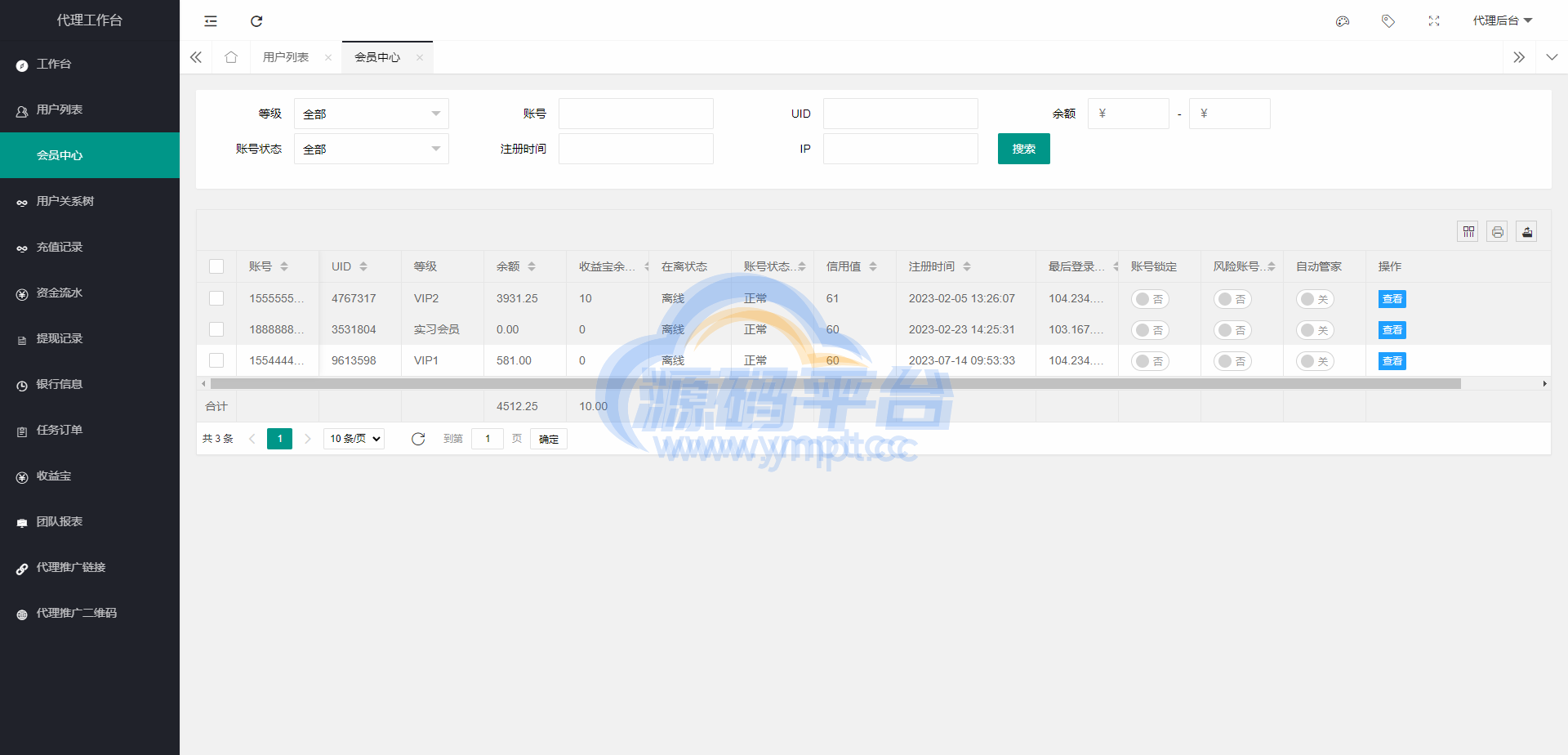1568x755 pixels.
Task: Close the 用户列表 tab
Action: (328, 57)
